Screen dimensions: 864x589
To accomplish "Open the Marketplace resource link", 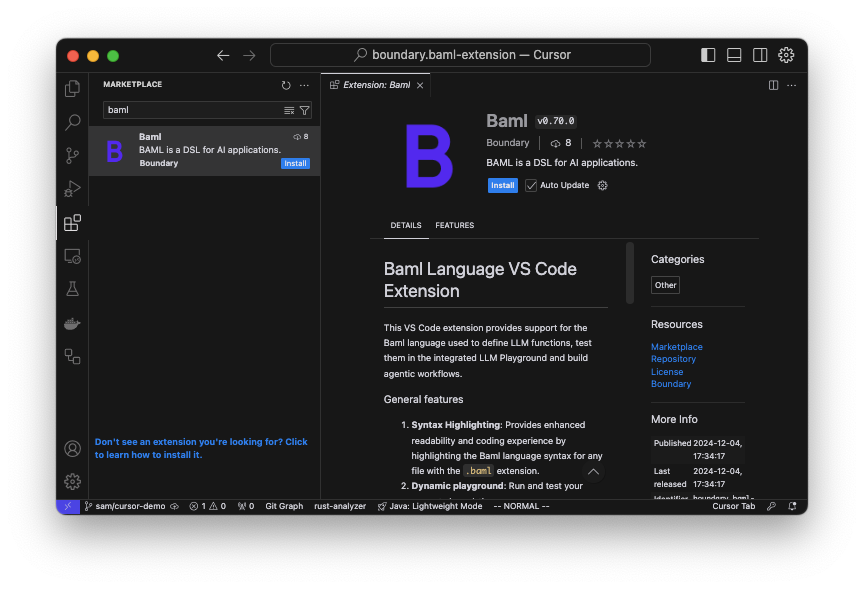I will (x=677, y=347).
